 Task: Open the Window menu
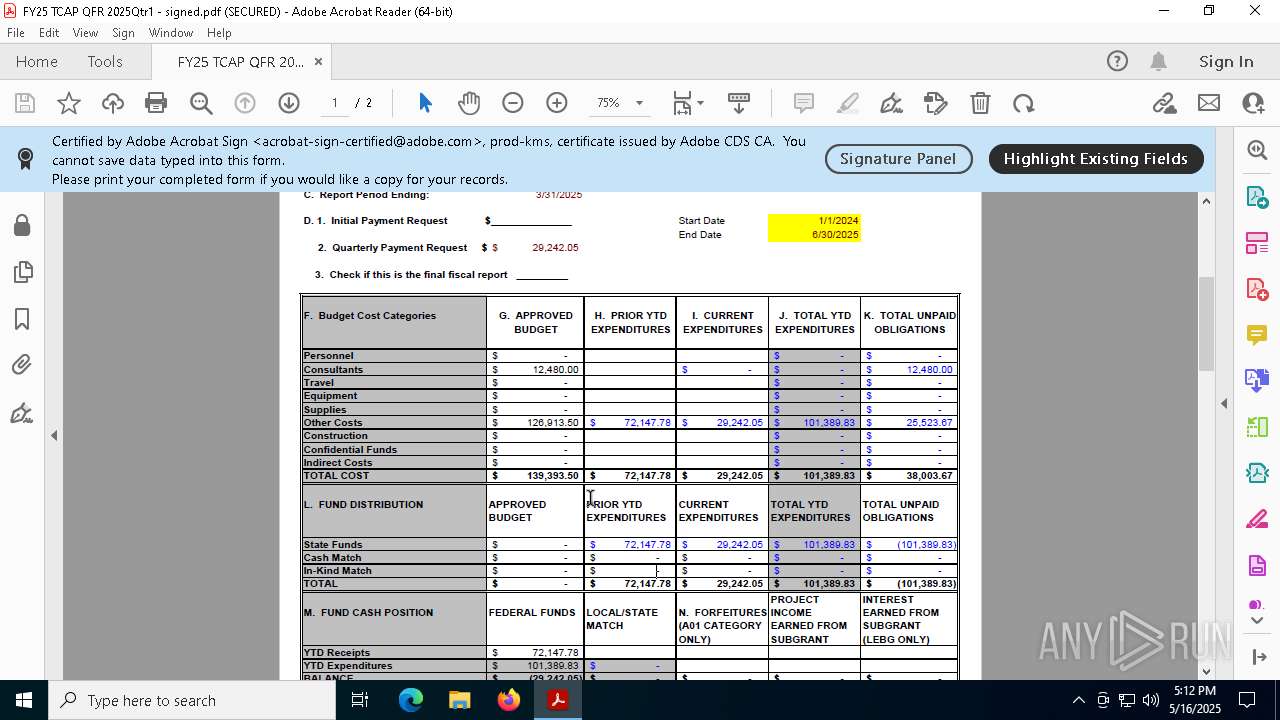pyautogui.click(x=171, y=33)
